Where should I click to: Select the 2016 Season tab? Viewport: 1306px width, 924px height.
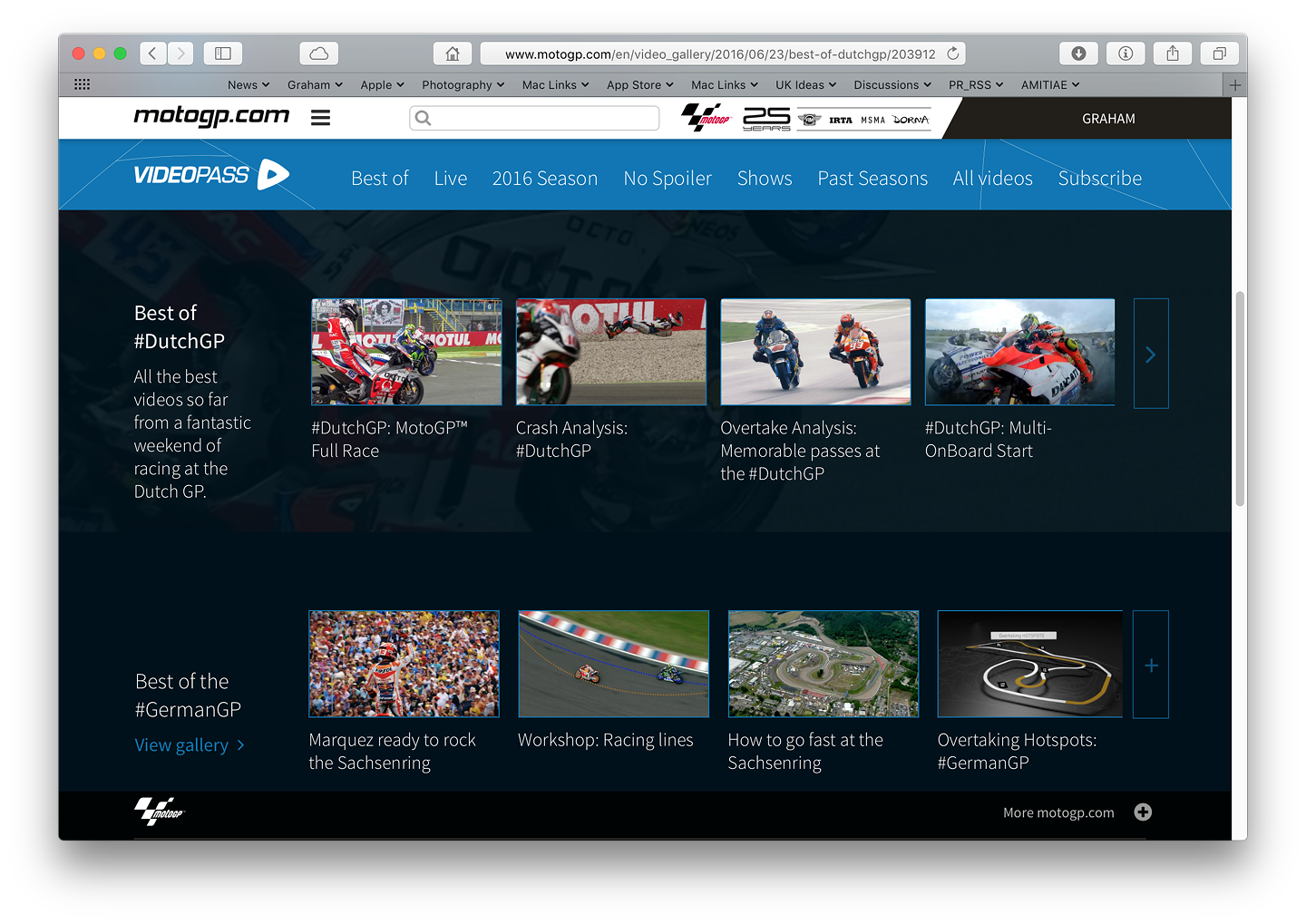point(545,179)
